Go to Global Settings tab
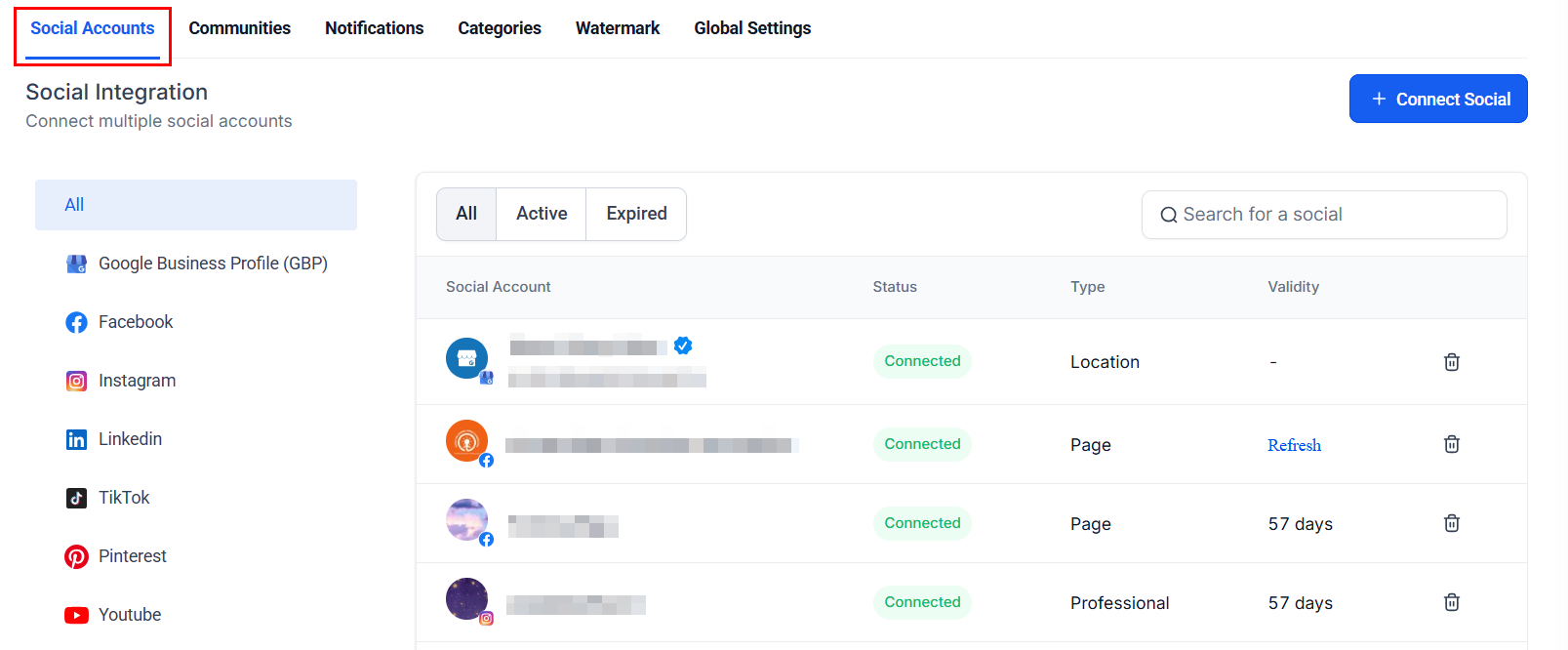 click(752, 28)
